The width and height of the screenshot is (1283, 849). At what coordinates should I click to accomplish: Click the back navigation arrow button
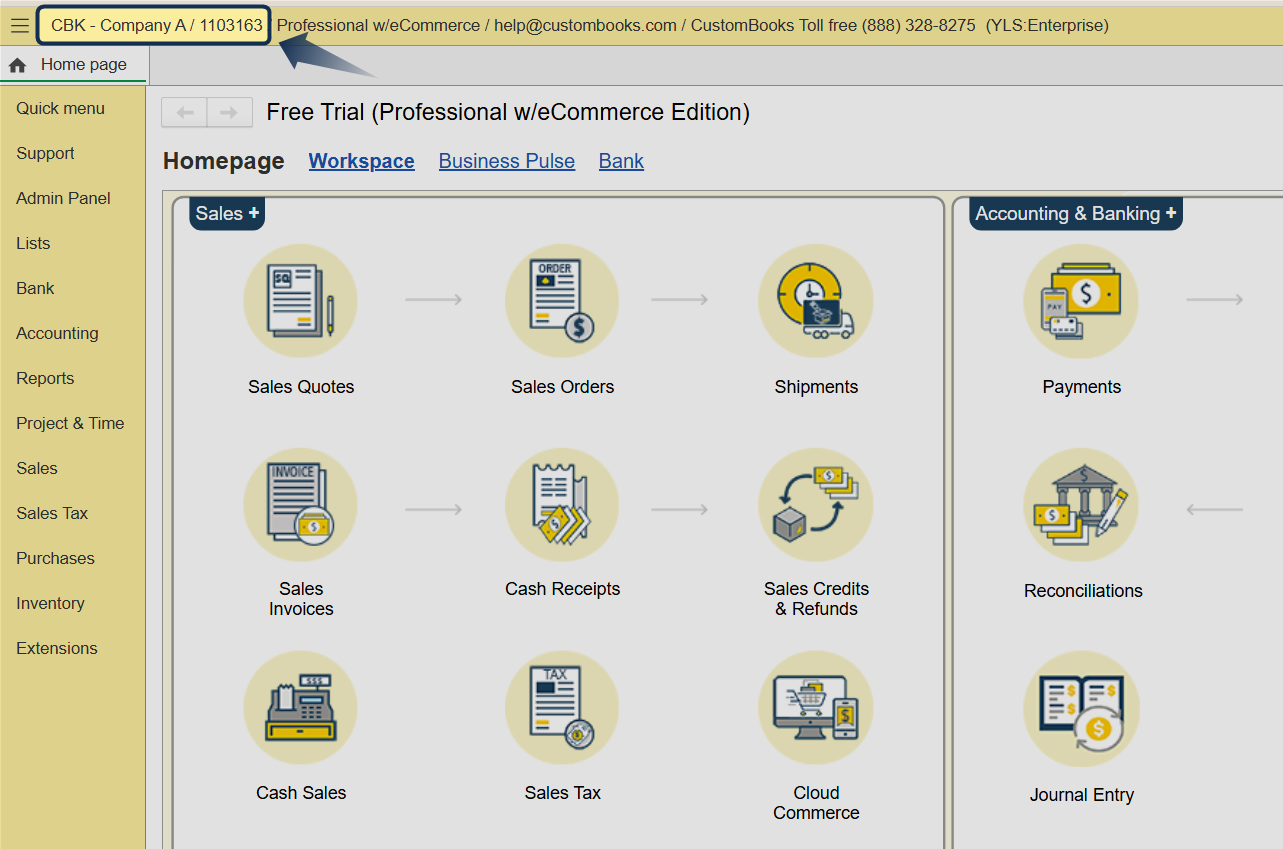[x=185, y=112]
